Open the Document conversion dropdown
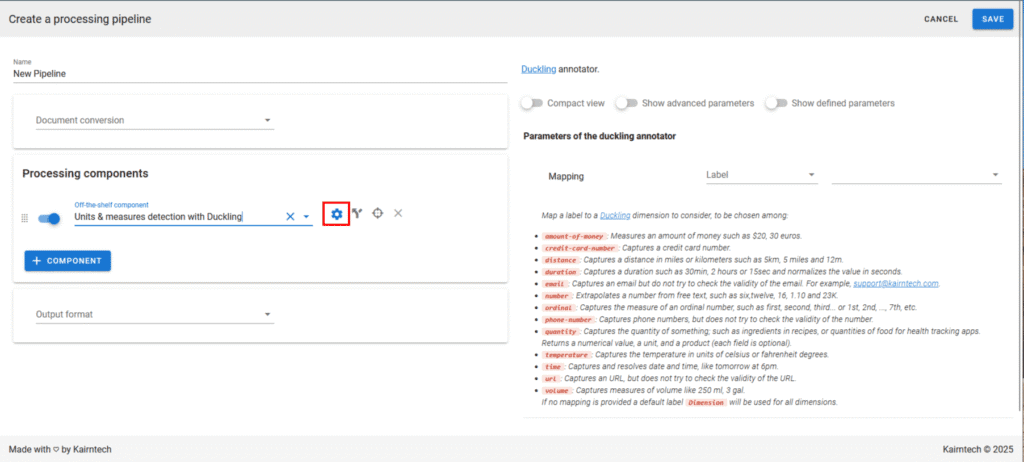The image size is (1024, 462). pos(154,121)
